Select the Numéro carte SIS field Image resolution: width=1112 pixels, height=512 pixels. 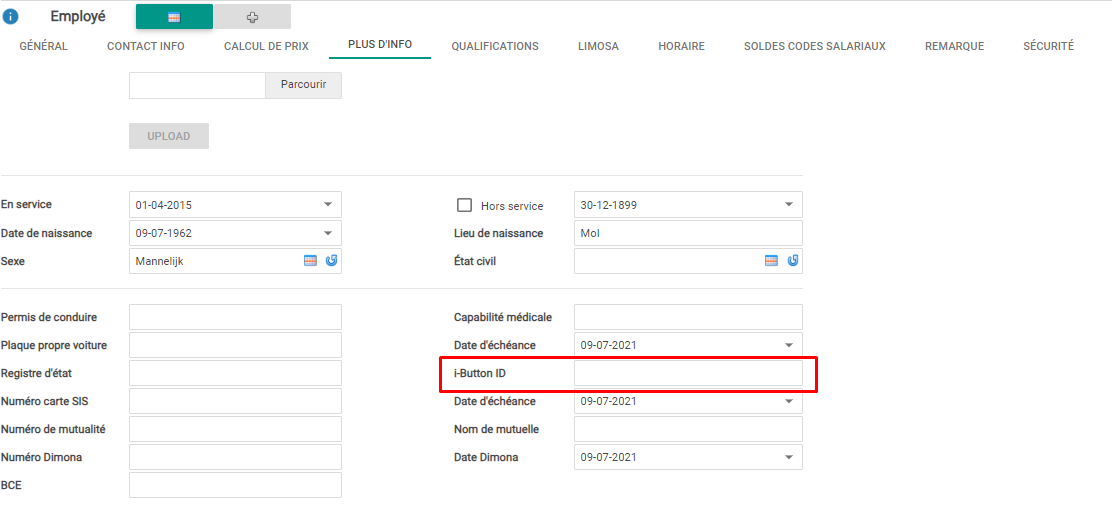pyautogui.click(x=235, y=401)
